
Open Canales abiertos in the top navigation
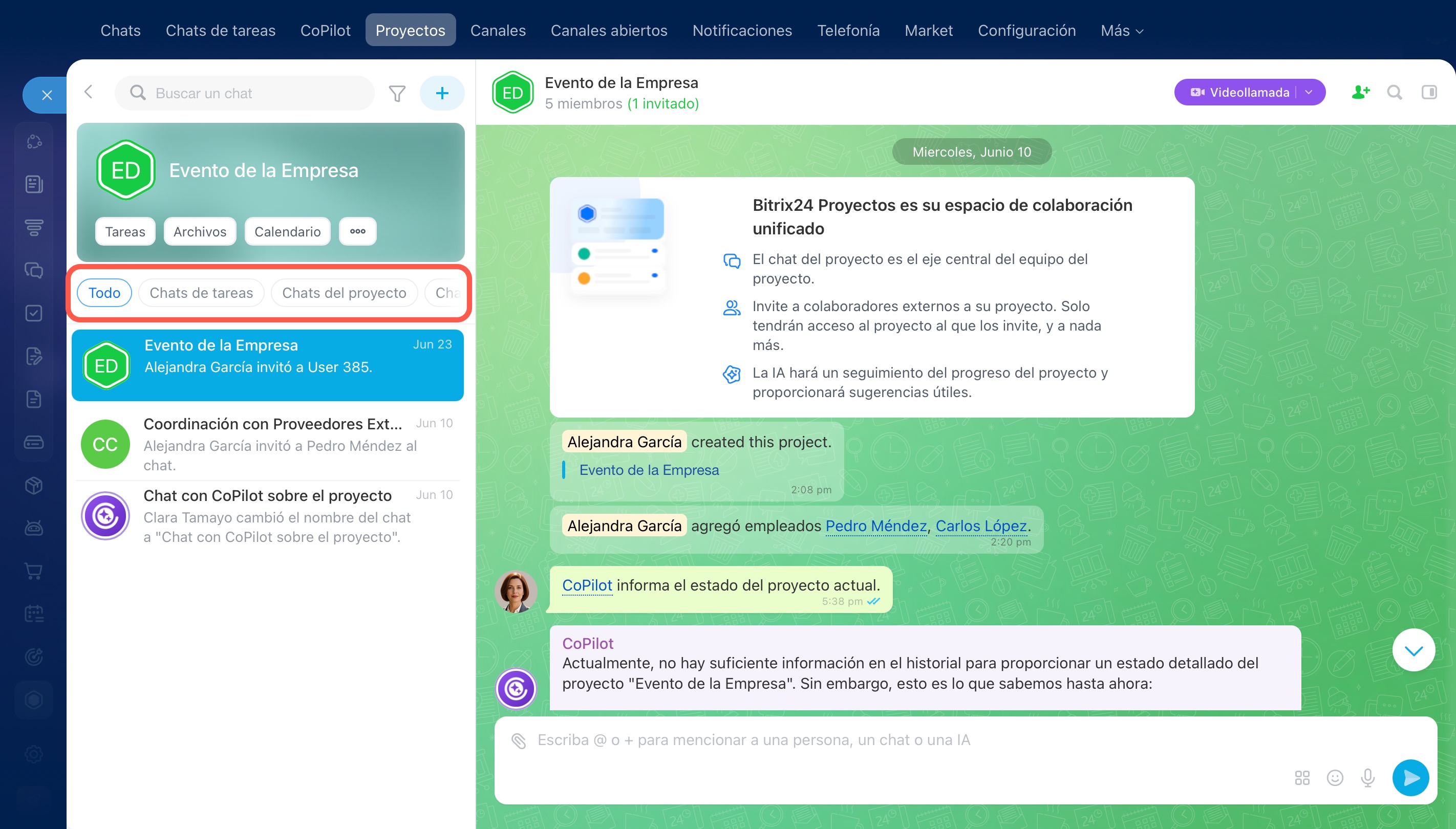click(x=609, y=30)
